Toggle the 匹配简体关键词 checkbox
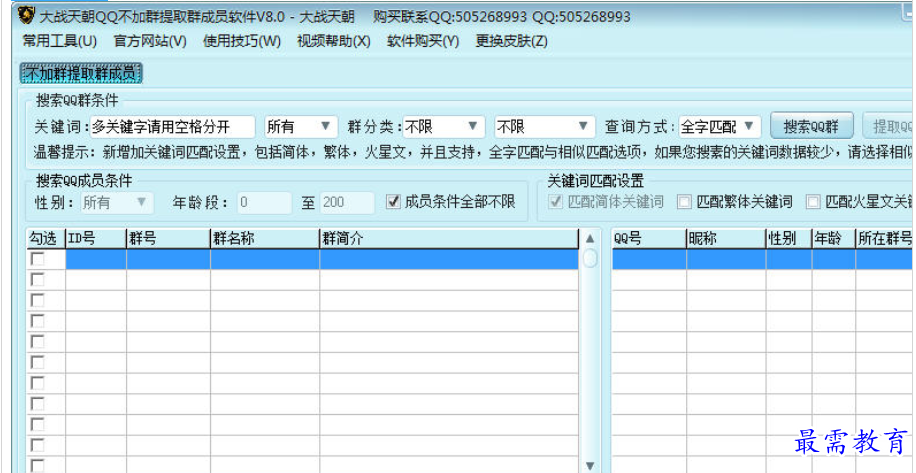Viewport: 916px width, 473px height. pyautogui.click(x=556, y=202)
